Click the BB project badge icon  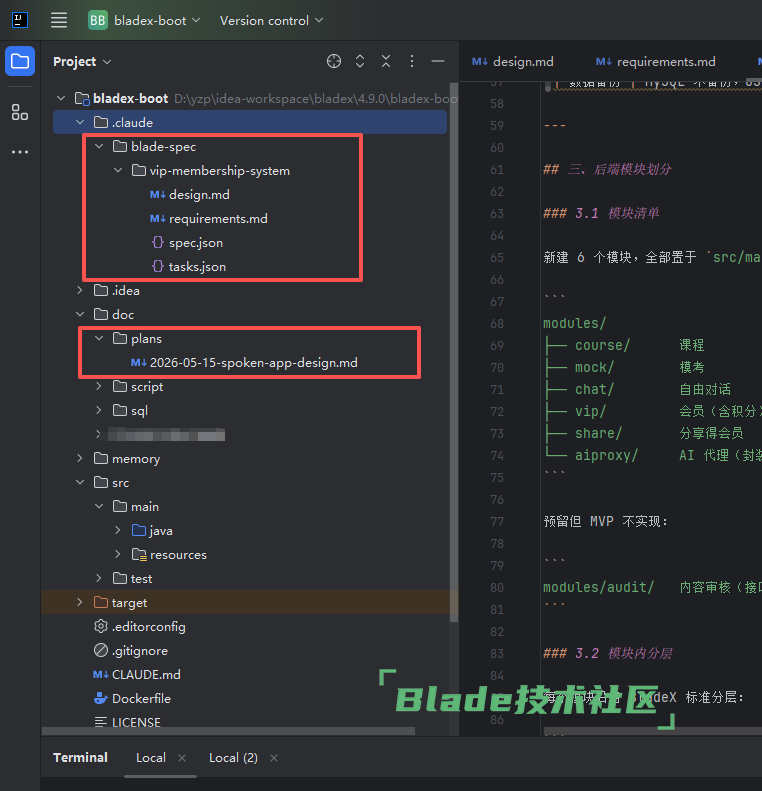(x=98, y=20)
